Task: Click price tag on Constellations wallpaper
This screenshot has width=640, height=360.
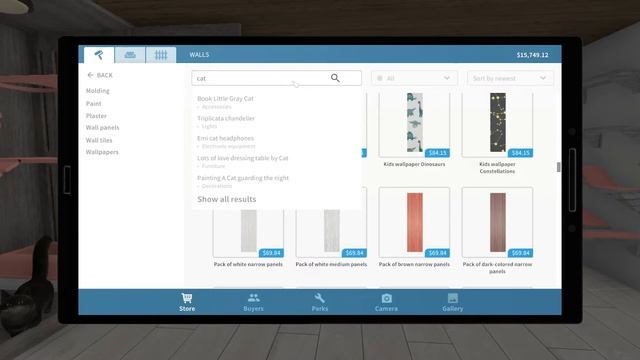Action: (x=520, y=153)
